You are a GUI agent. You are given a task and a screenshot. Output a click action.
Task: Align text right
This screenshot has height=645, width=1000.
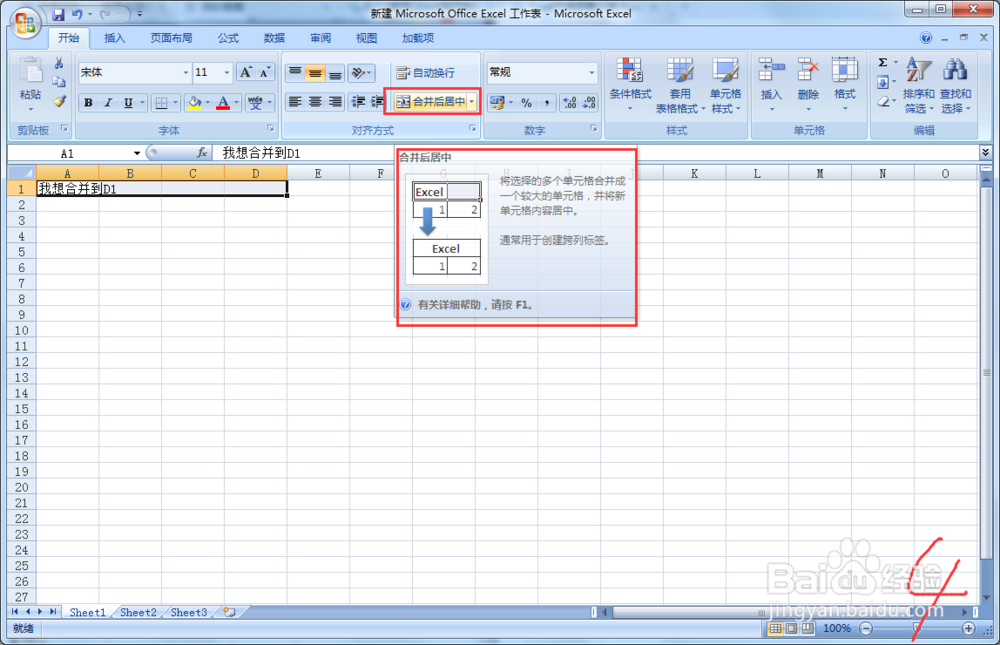335,102
